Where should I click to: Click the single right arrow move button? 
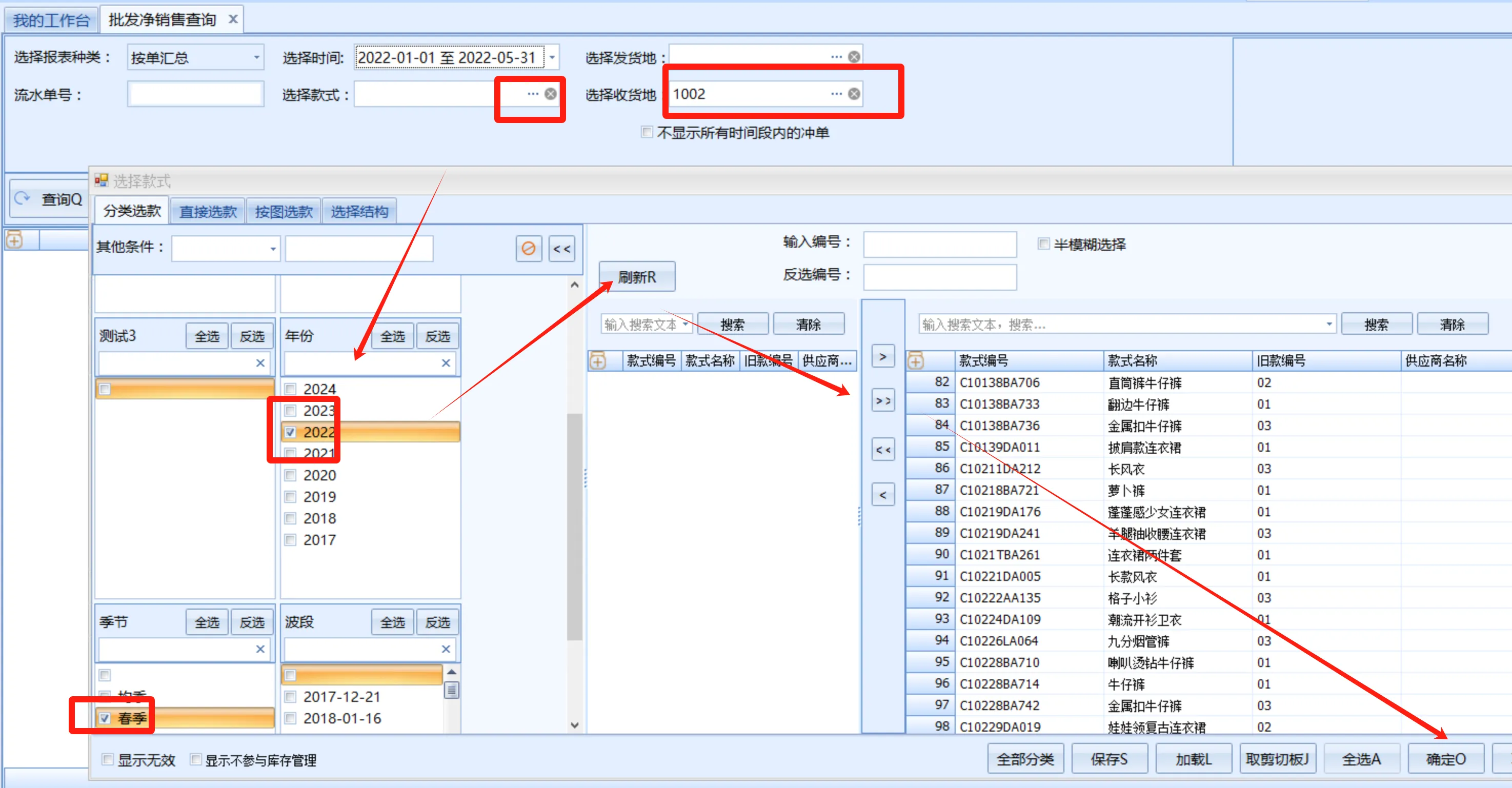pyautogui.click(x=882, y=357)
